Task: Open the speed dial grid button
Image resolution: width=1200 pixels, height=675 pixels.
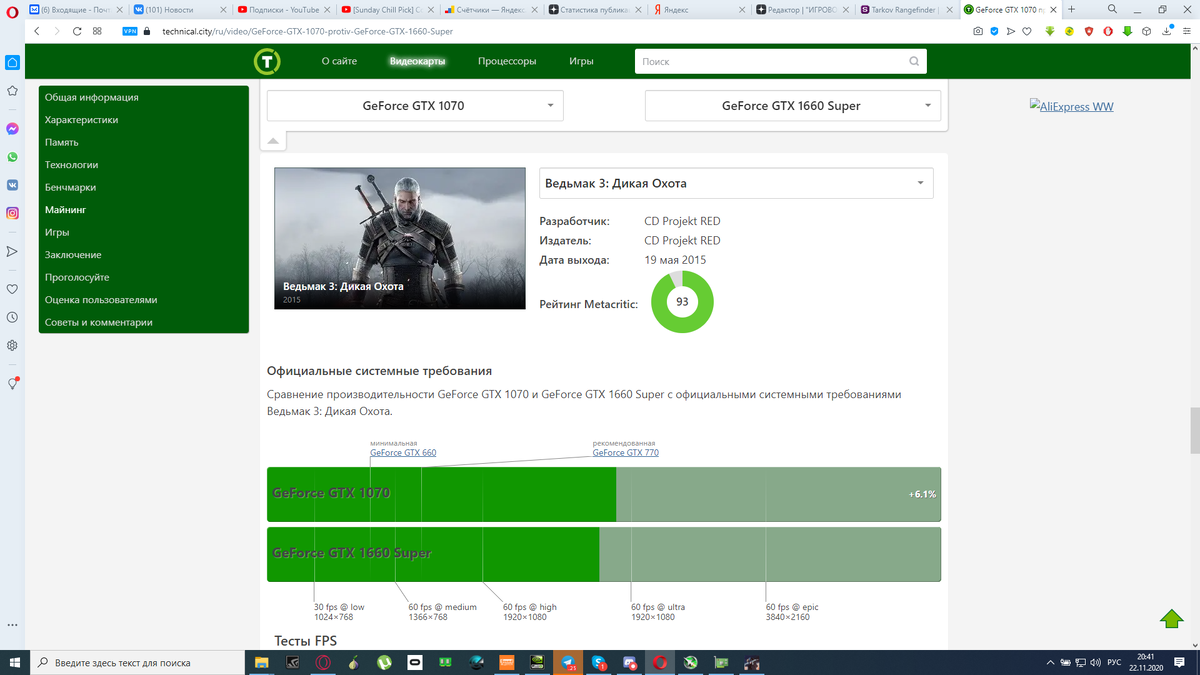Action: (97, 31)
